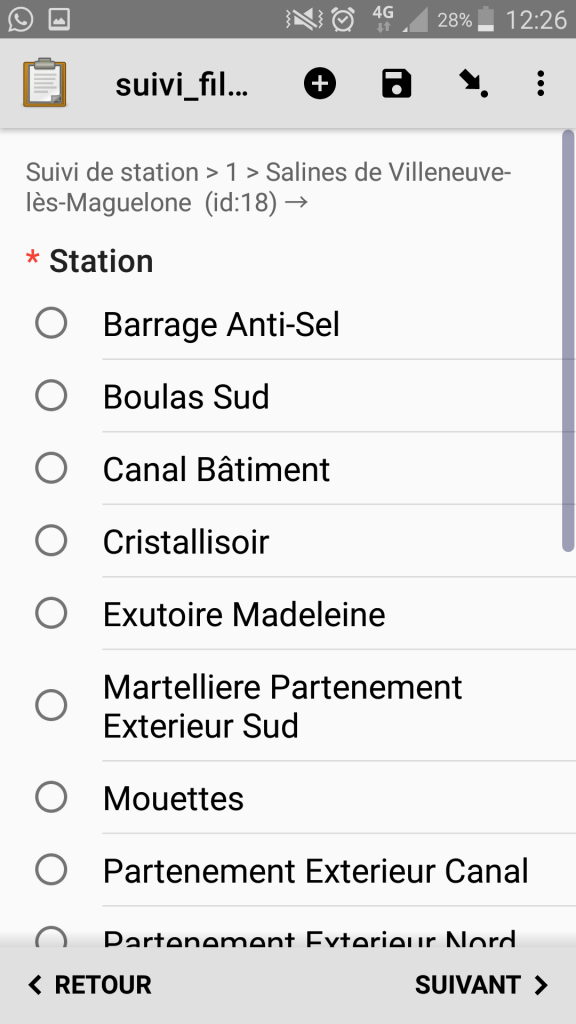This screenshot has width=576, height=1024.
Task: Choose Canal Bâtiment as station
Action: (x=288, y=468)
